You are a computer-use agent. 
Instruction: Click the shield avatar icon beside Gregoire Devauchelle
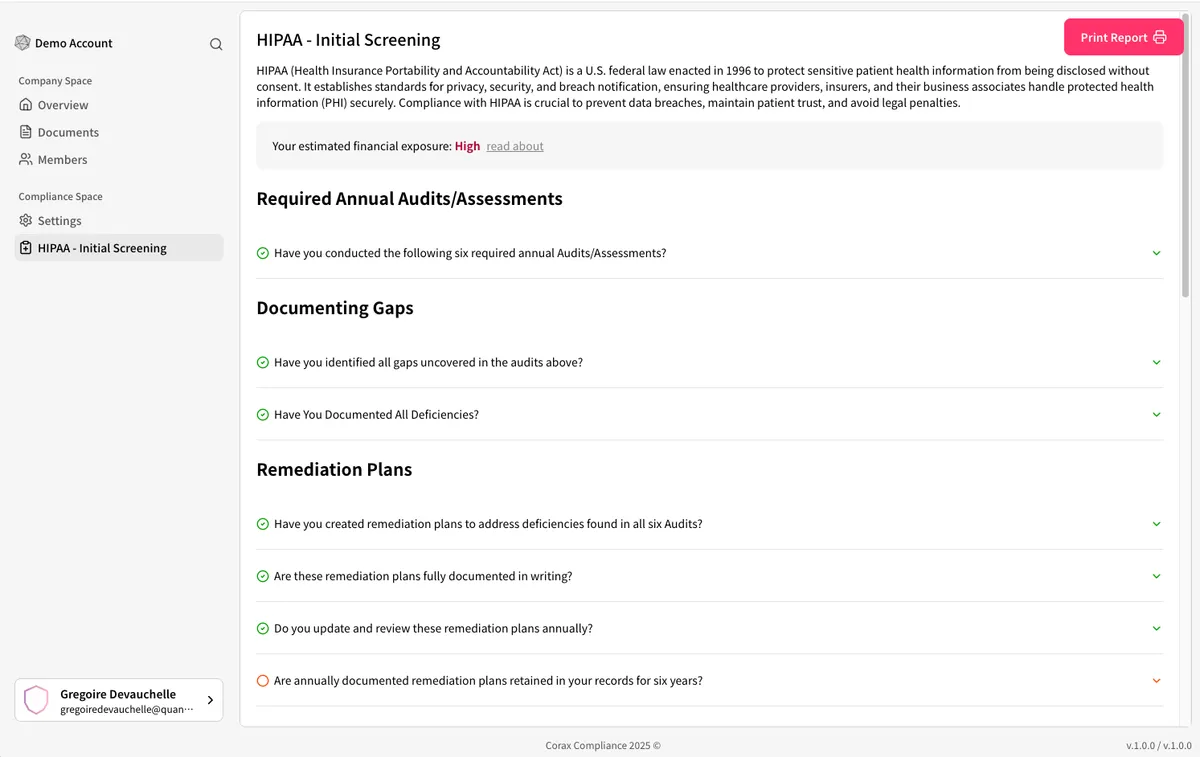point(36,700)
